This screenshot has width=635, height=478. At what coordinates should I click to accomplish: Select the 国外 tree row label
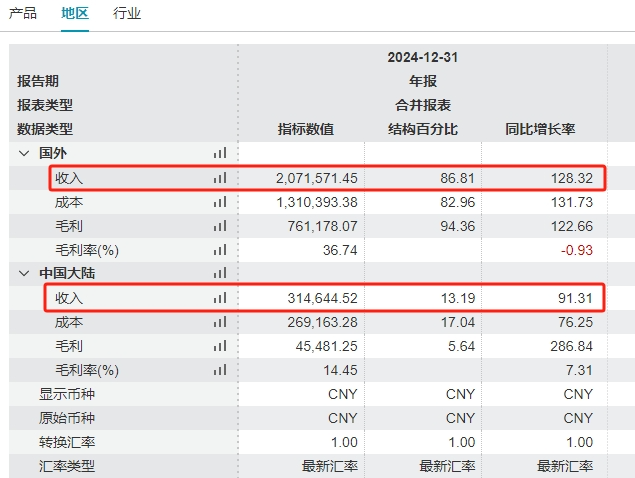click(x=53, y=154)
